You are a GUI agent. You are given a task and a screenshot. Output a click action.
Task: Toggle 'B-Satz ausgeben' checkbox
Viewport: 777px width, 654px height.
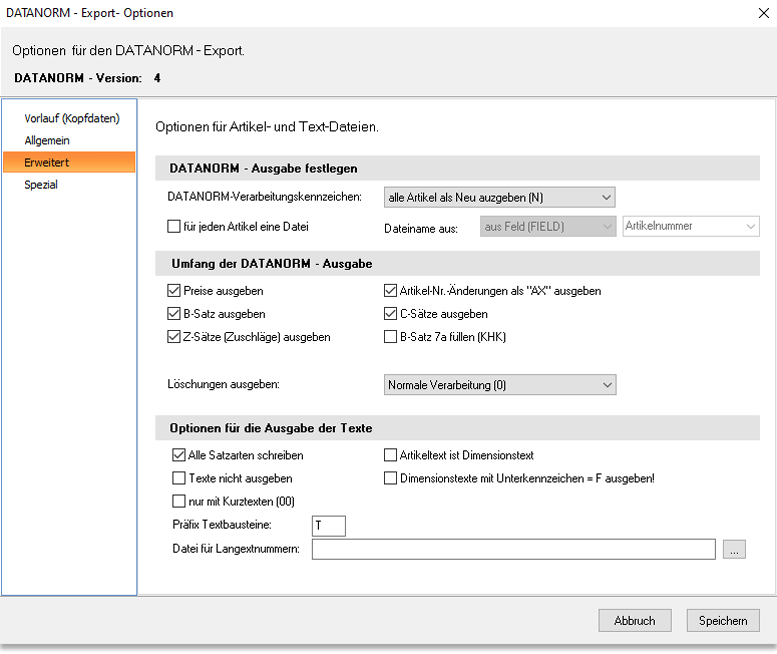tap(173, 314)
